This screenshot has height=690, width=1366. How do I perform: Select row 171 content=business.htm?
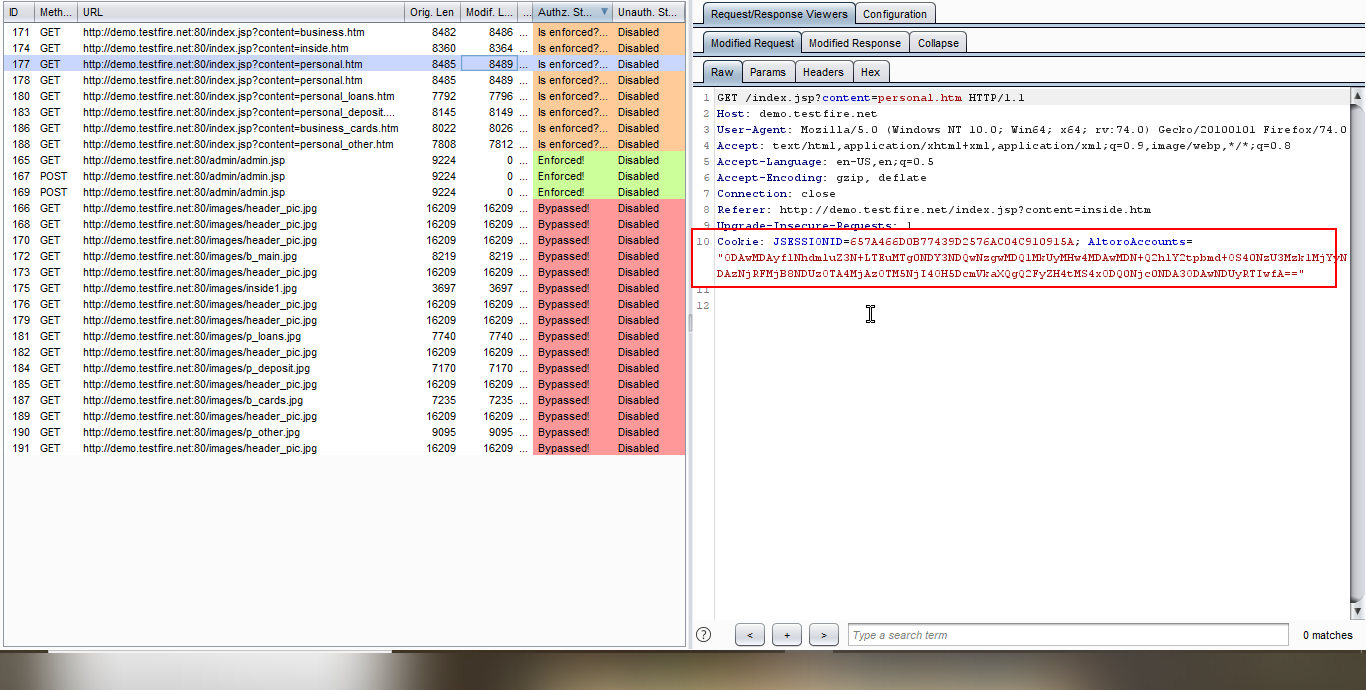click(344, 32)
